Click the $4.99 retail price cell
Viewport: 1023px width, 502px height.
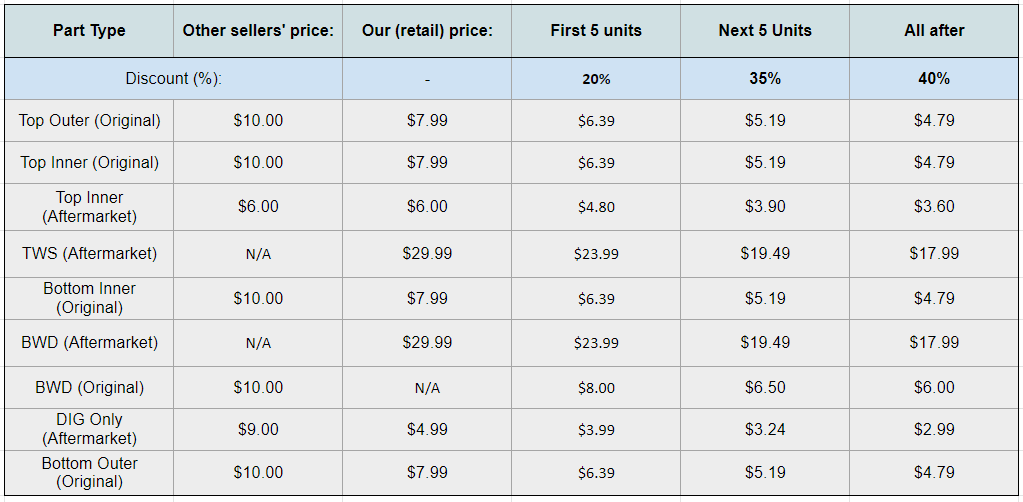pyautogui.click(x=427, y=429)
